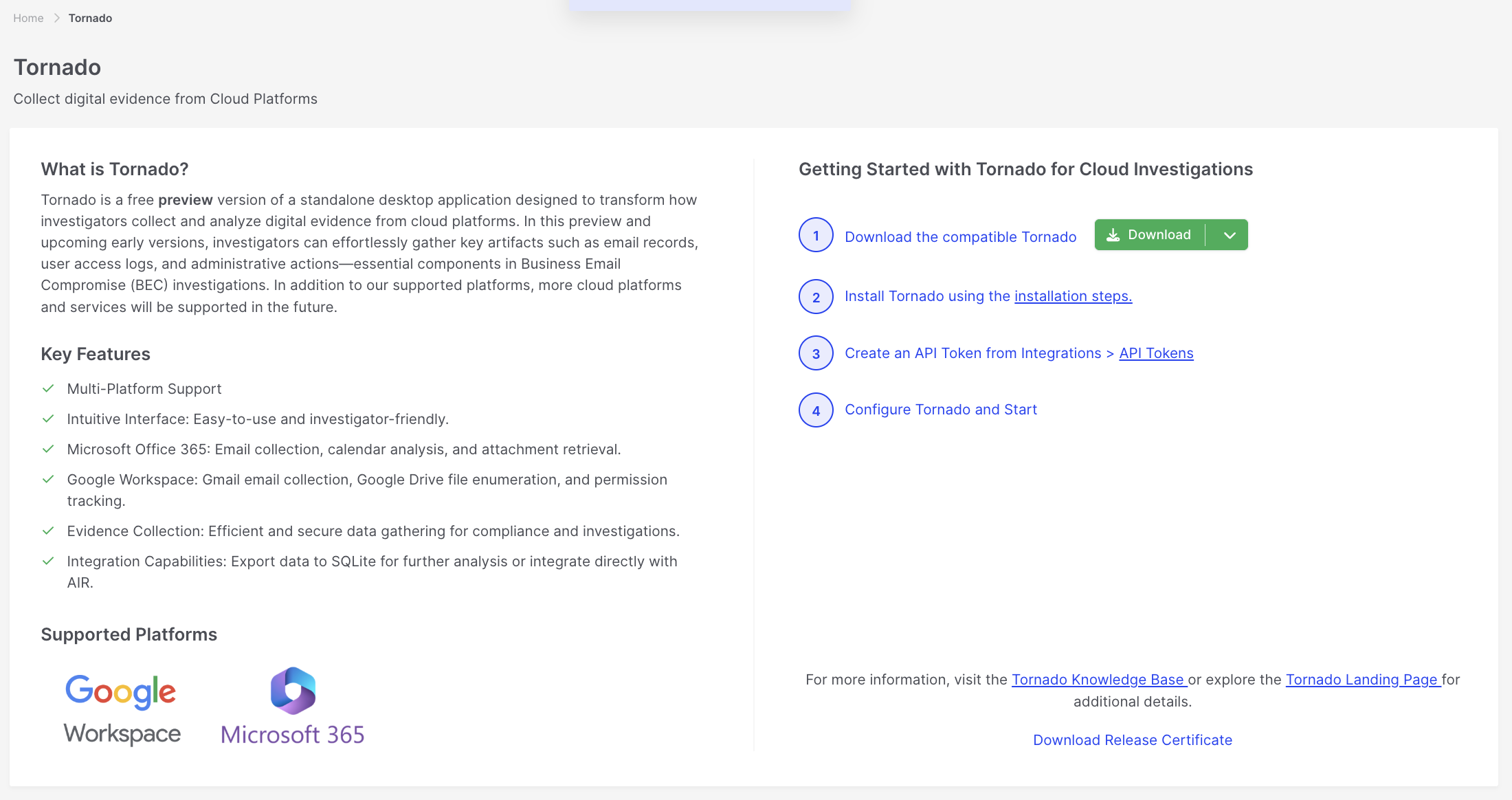Open the installation steps link
This screenshot has width=1512, height=800.
pyautogui.click(x=1073, y=296)
